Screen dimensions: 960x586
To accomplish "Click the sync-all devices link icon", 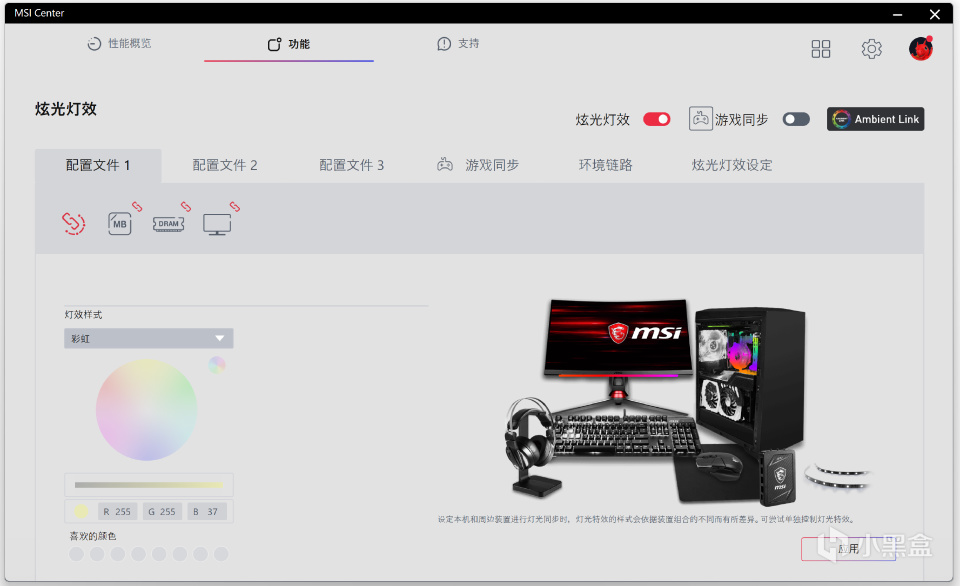I will pyautogui.click(x=73, y=224).
